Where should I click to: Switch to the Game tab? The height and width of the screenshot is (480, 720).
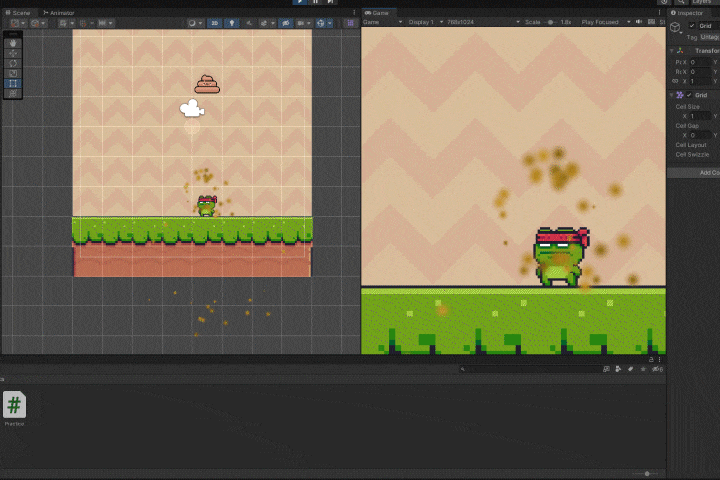377,13
